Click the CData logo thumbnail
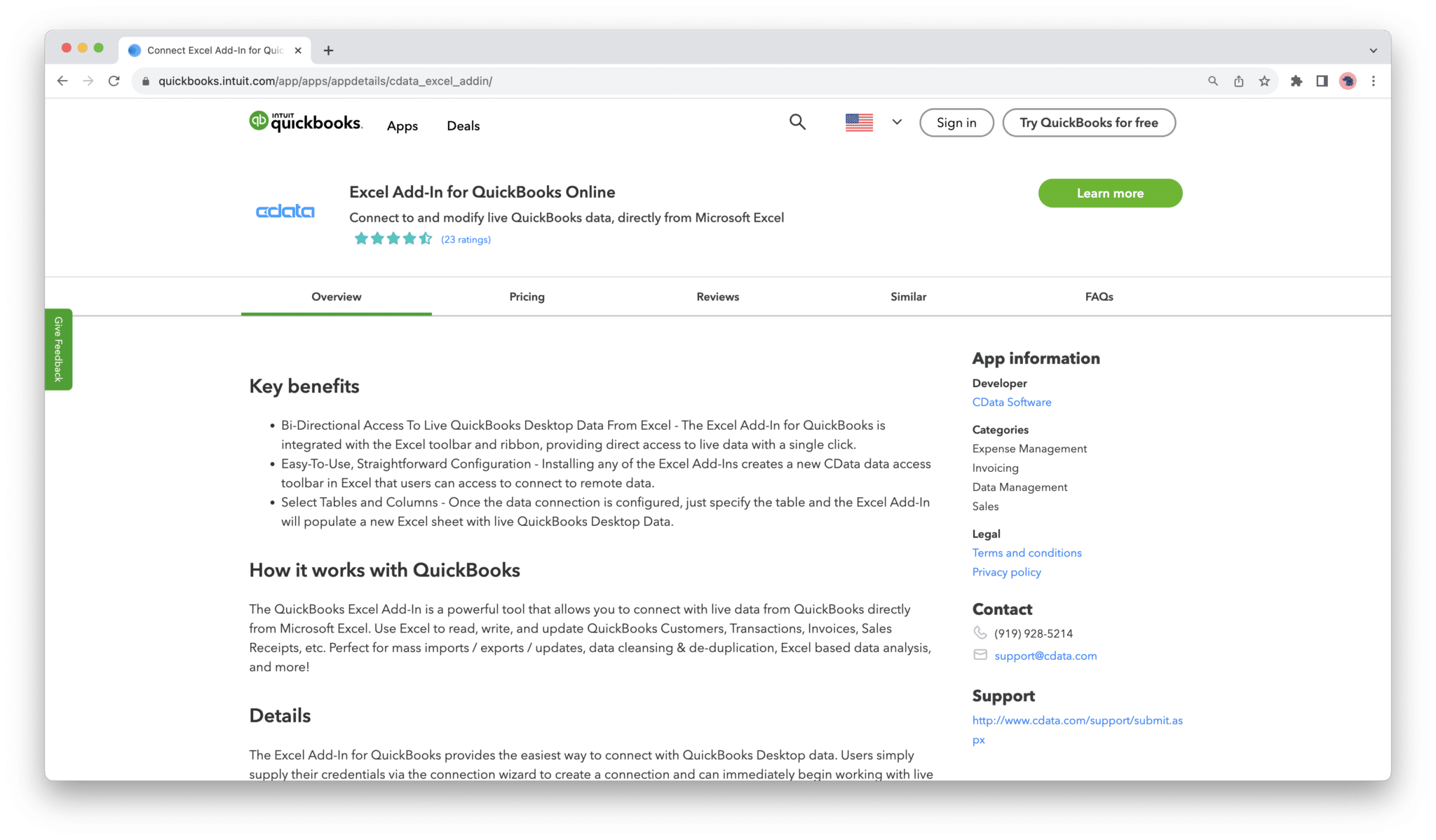This screenshot has width=1436, height=840. [x=285, y=211]
